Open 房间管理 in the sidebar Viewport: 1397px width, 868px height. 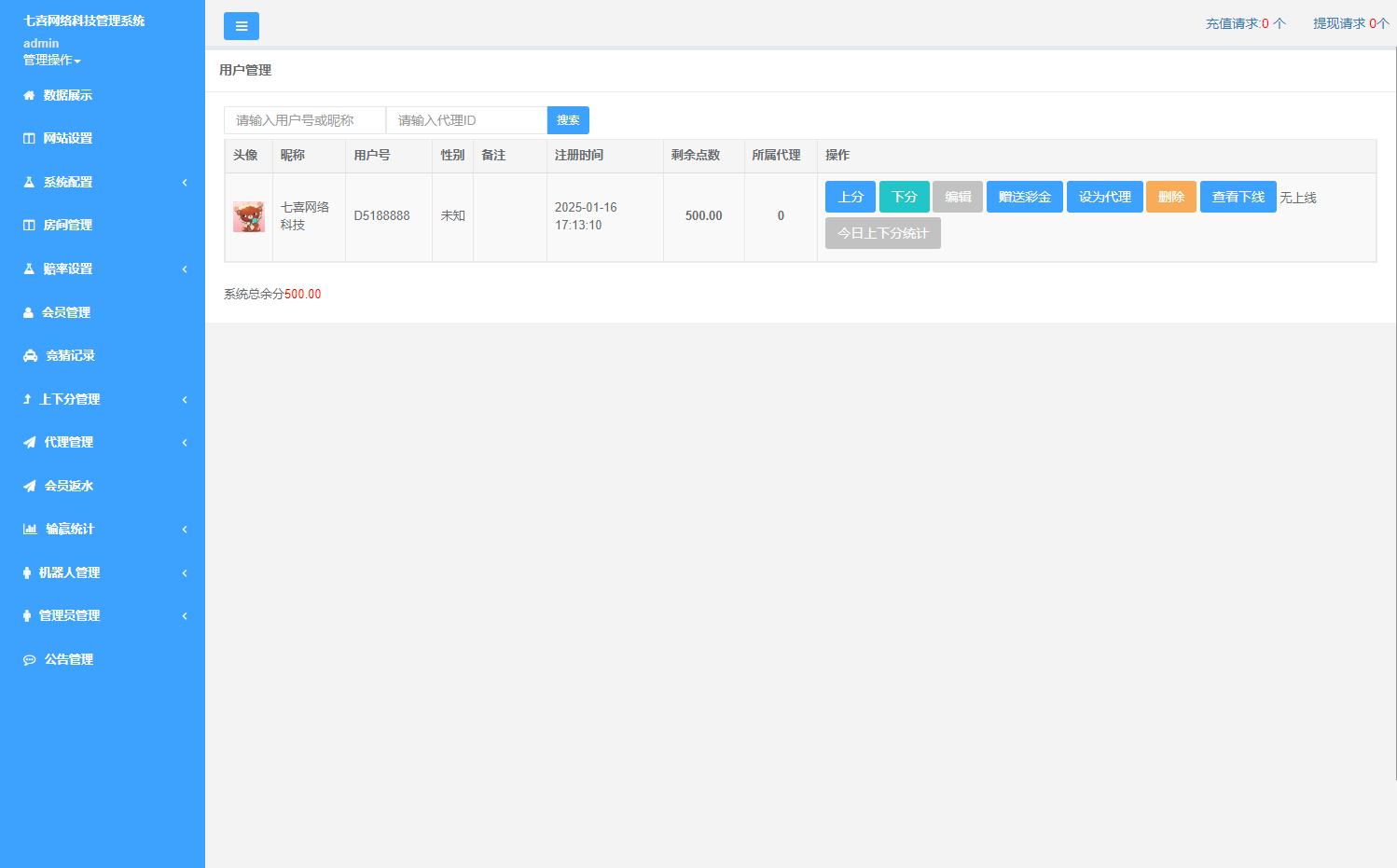[x=67, y=225]
